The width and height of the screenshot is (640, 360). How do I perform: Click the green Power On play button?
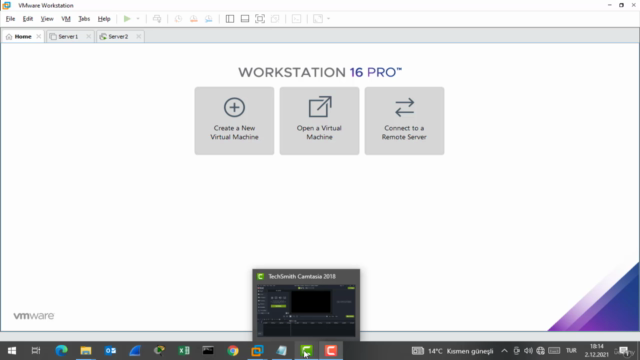click(127, 19)
